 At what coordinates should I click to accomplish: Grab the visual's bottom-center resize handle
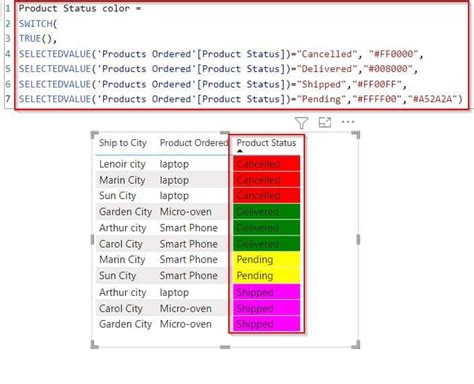pyautogui.click(x=225, y=347)
